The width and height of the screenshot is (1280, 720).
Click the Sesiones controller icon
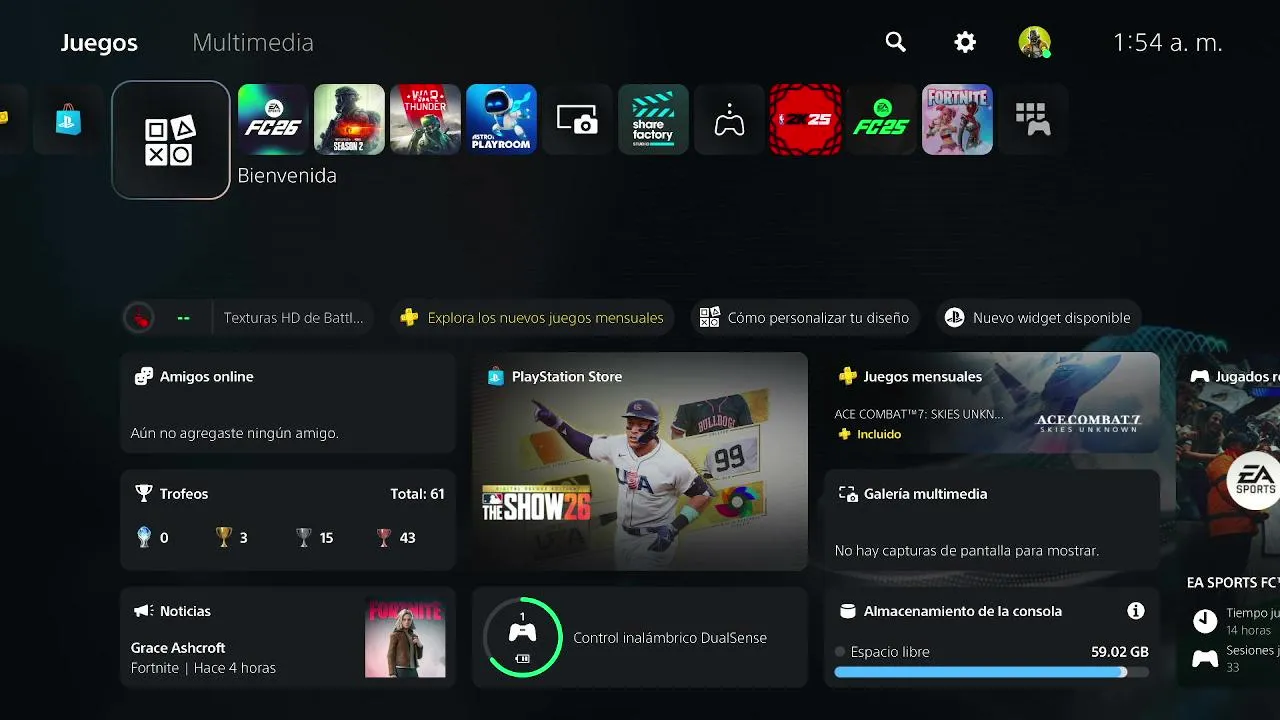point(1205,659)
